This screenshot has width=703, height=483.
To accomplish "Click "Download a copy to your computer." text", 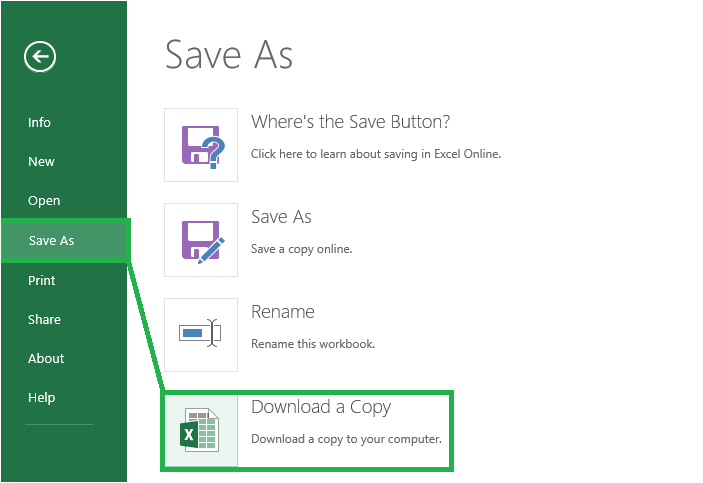I will pos(346,439).
